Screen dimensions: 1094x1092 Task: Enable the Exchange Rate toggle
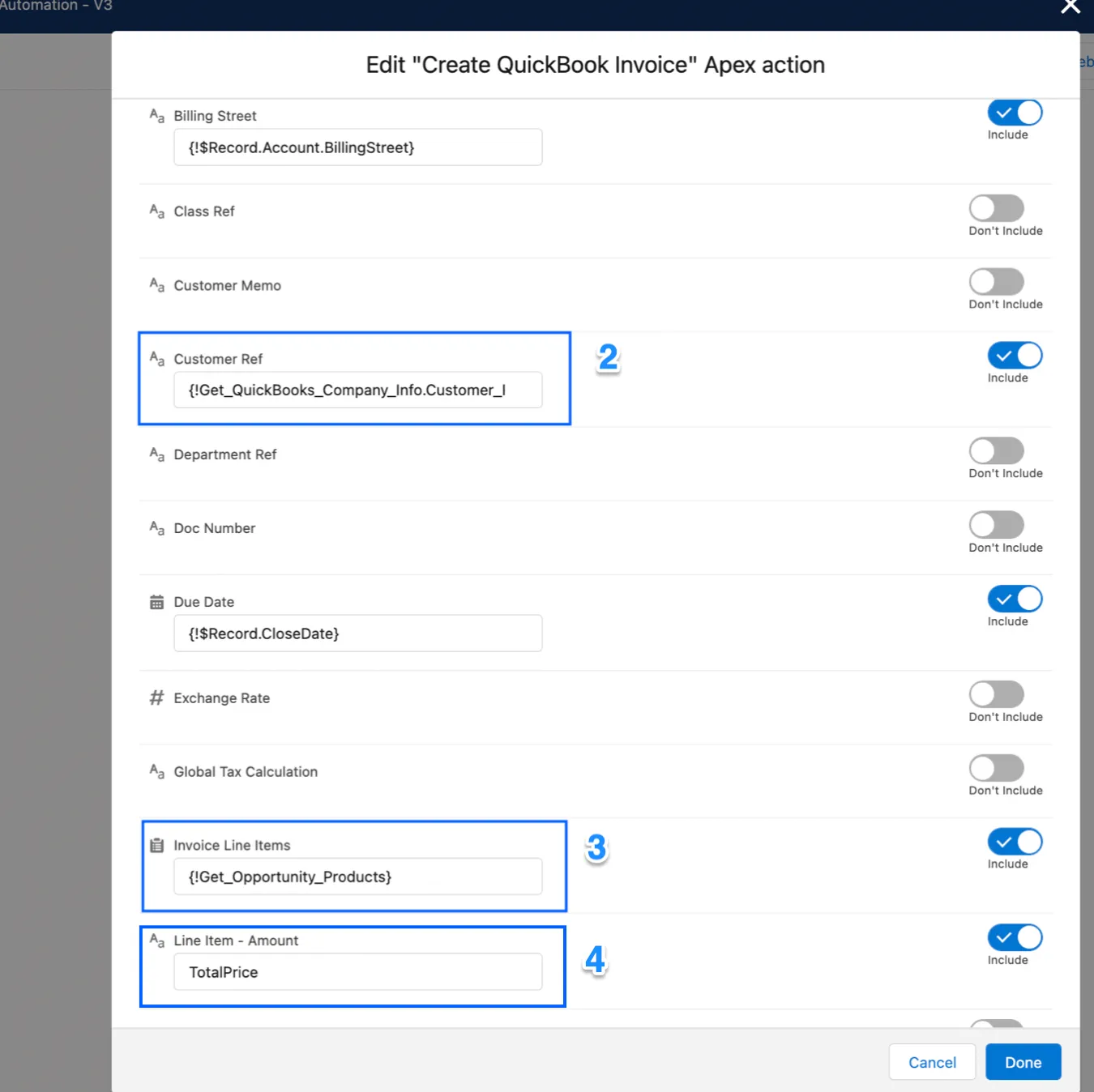[997, 694]
